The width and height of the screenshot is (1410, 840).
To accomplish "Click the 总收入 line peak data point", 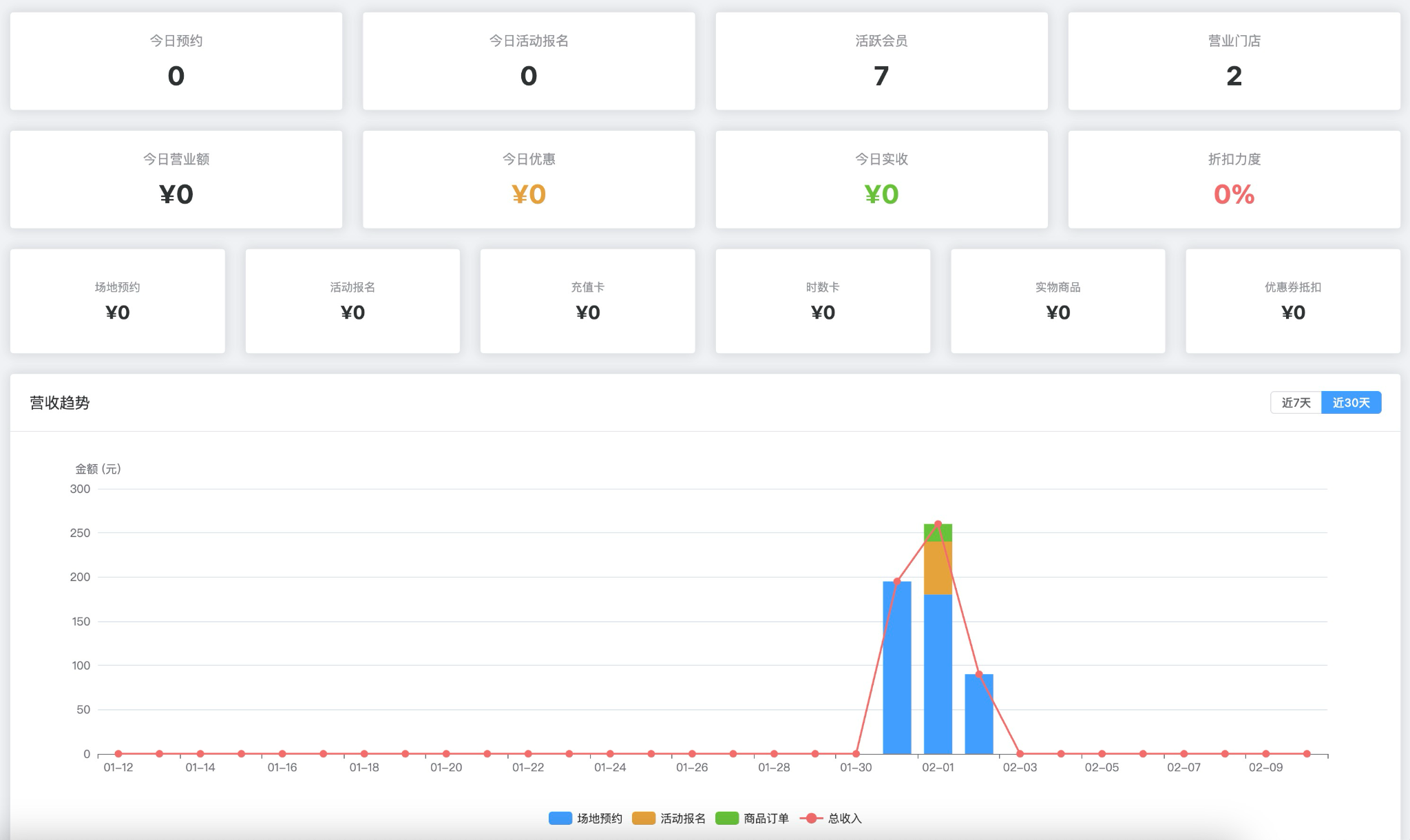I will (938, 524).
